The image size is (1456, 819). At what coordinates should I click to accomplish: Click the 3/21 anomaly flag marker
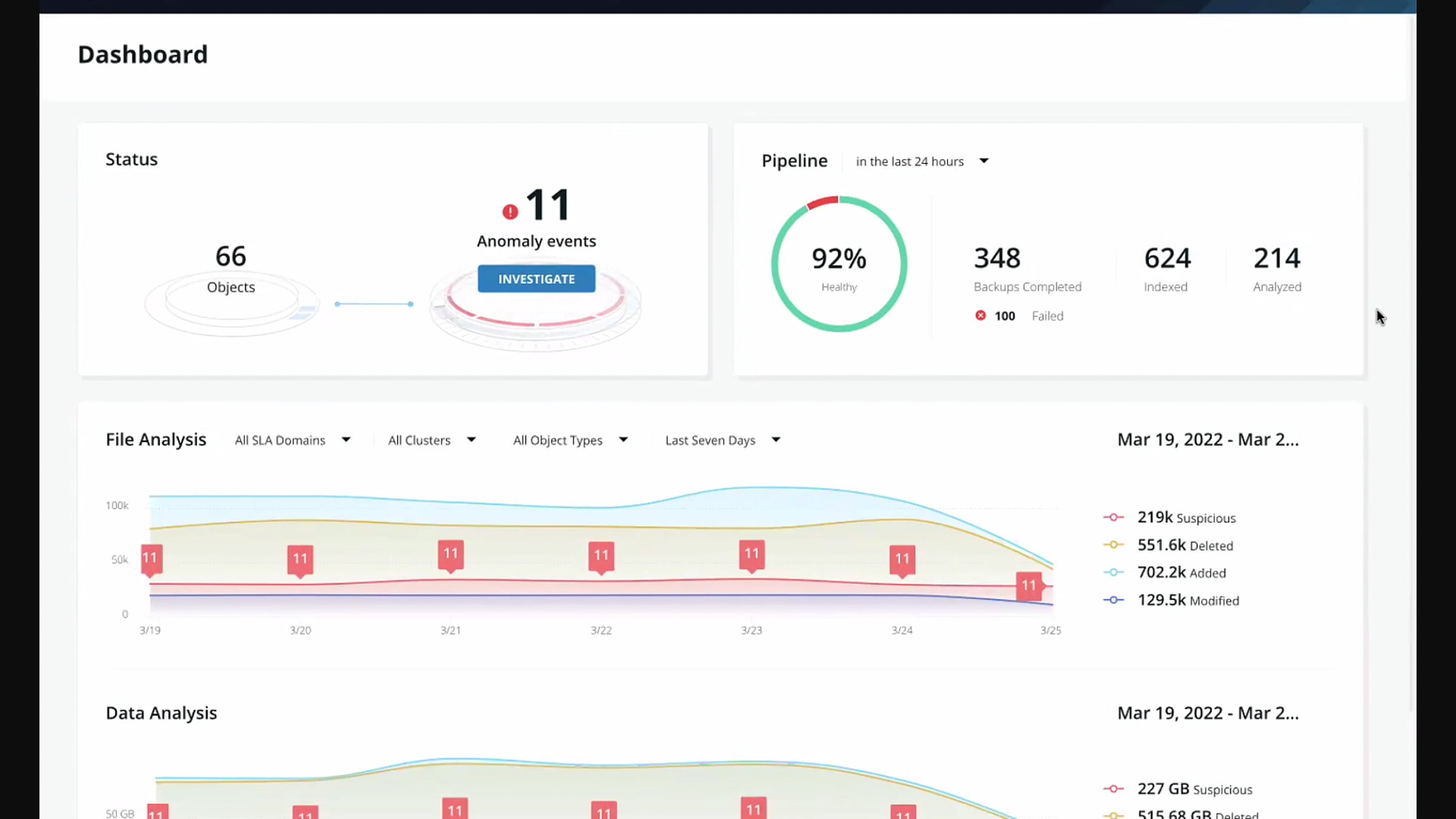451,554
